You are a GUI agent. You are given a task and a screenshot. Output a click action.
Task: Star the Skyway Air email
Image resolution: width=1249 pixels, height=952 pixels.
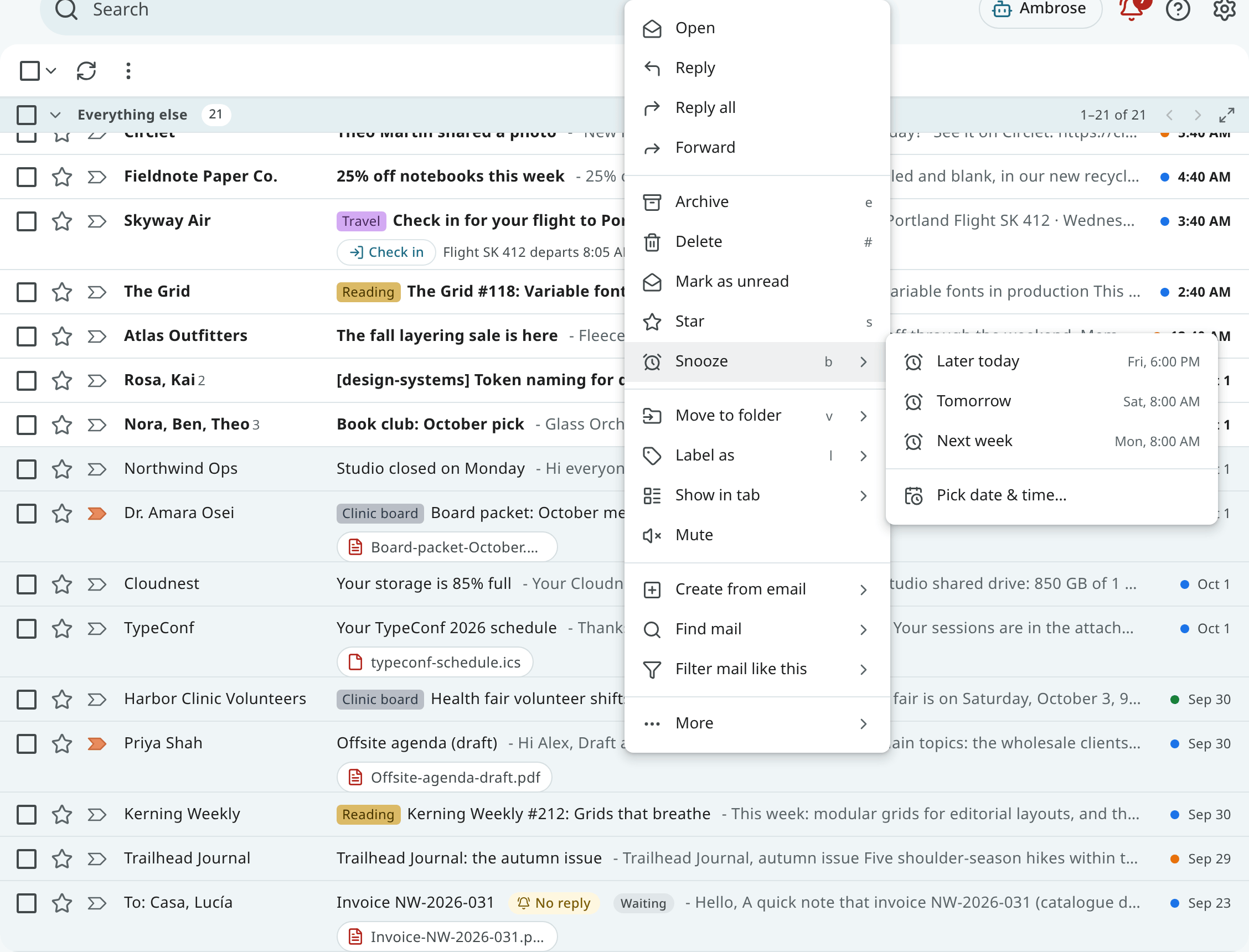point(62,221)
